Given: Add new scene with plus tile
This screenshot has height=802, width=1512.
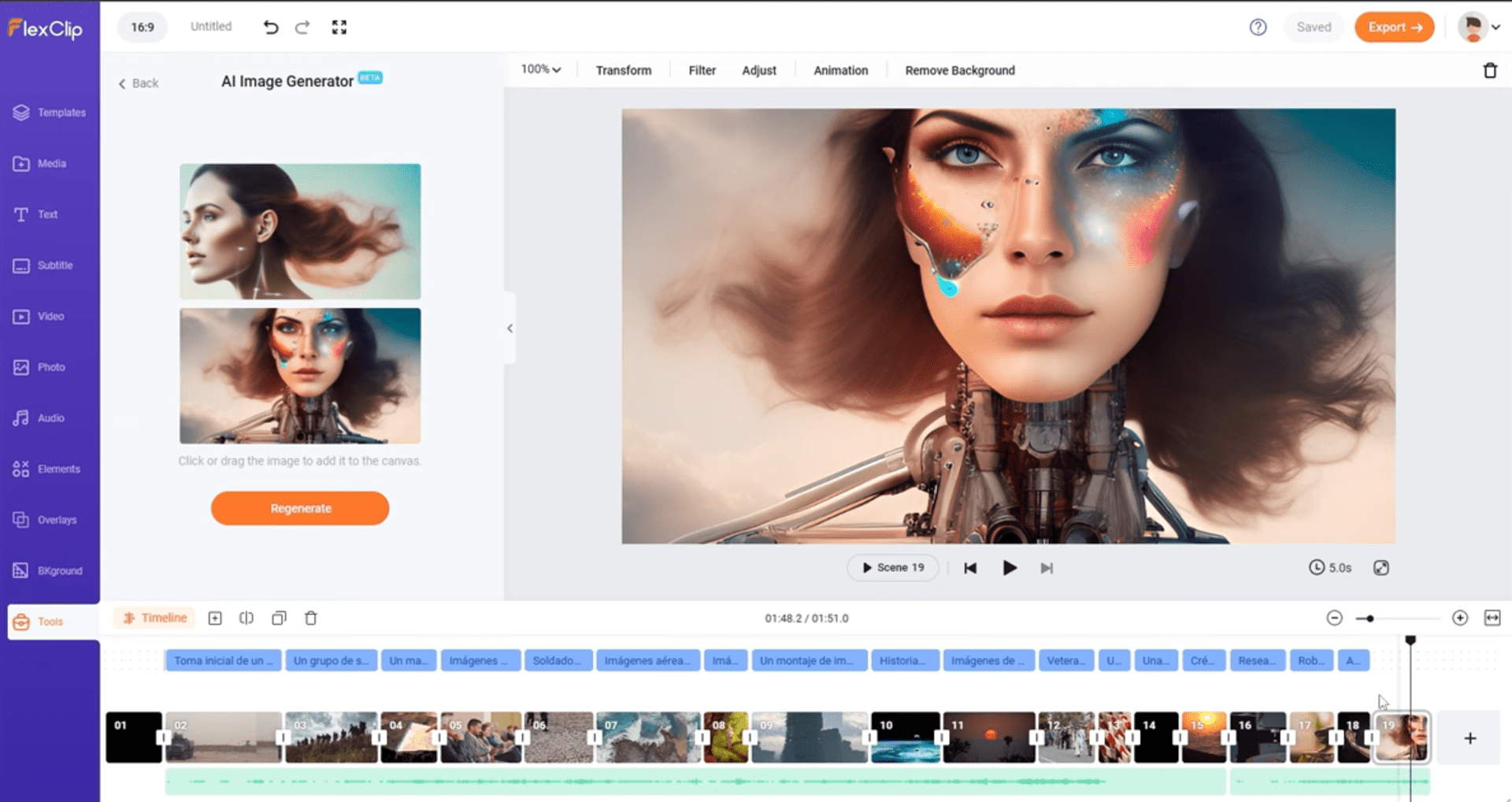Looking at the screenshot, I should 1469,738.
